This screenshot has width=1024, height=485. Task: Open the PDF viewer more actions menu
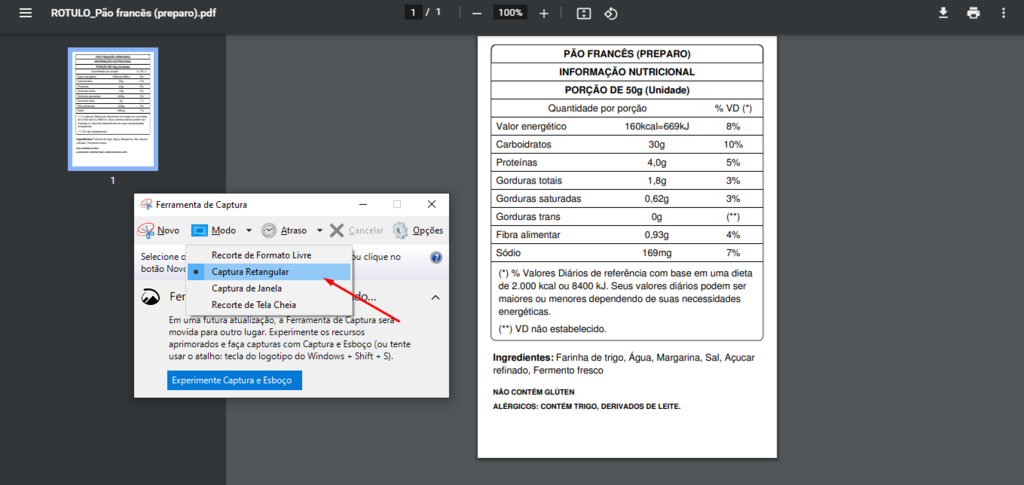point(1004,13)
